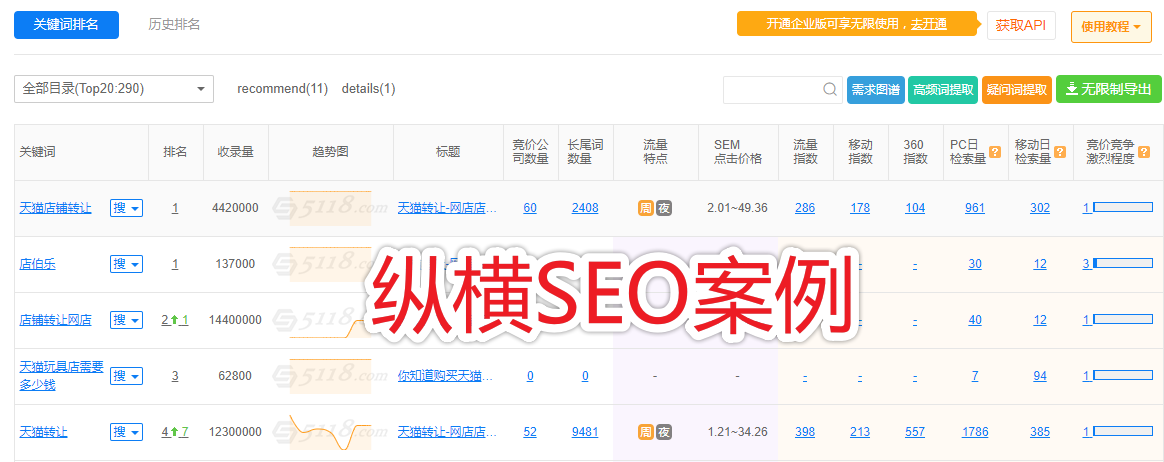
Task: Click competition bar for 天猫店铺转让
Action: (x=1123, y=208)
